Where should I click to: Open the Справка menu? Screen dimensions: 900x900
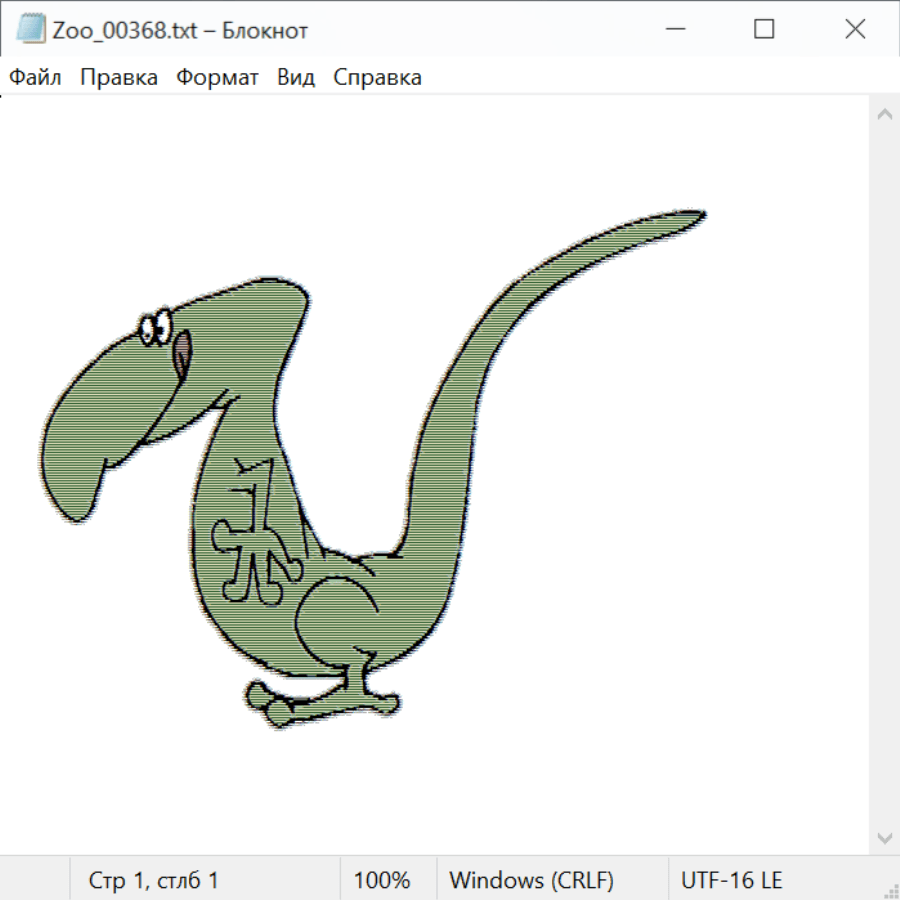[x=377, y=77]
